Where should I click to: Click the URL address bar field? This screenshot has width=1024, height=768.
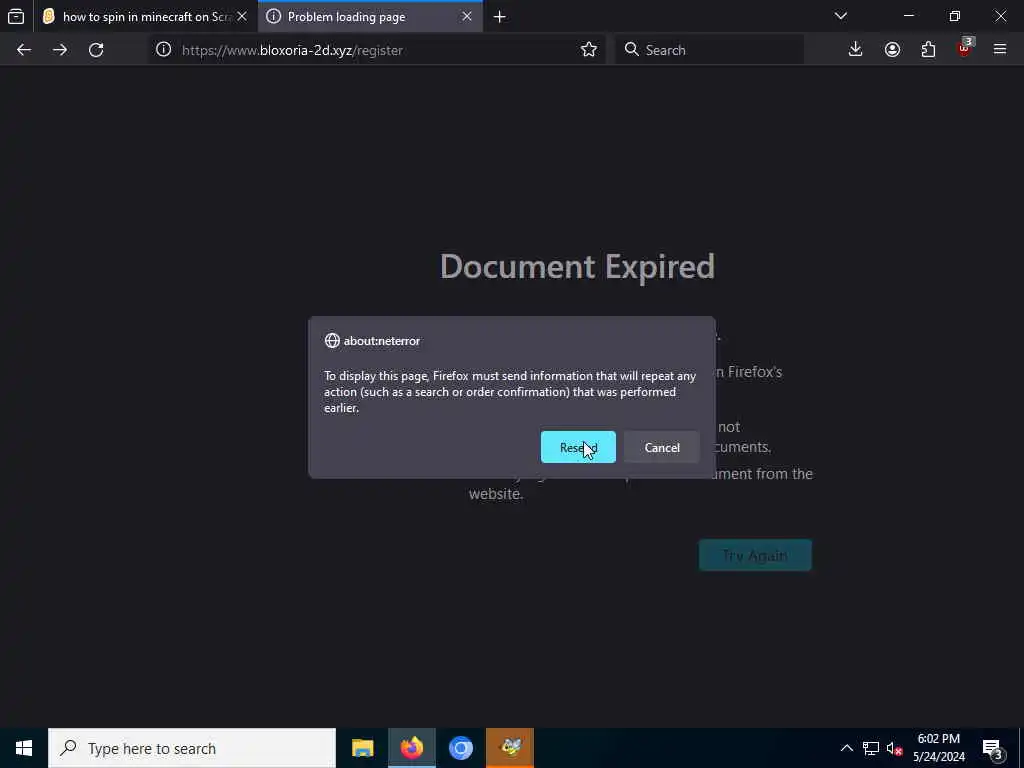(x=376, y=50)
